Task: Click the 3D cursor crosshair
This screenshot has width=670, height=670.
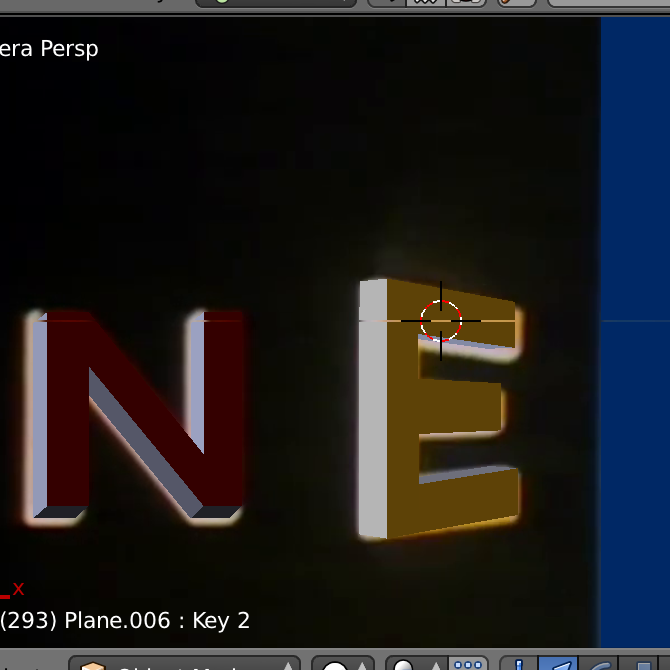Action: click(441, 320)
